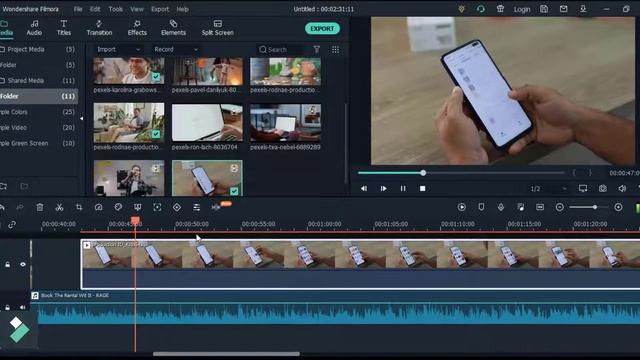Screen dimensions: 640x360
Task: Open the View menu
Action: [x=137, y=9]
